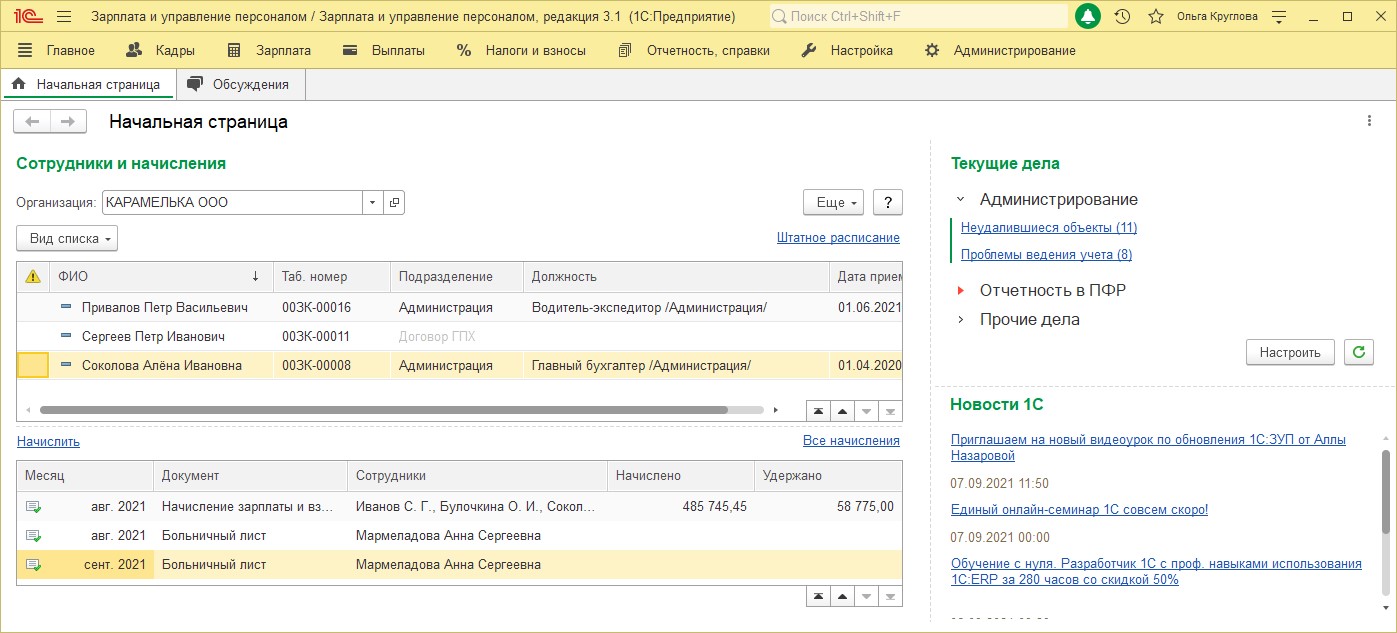Screen dimensions: 1397x633
Task: Open the organization dropdown arrow
Action: (372, 202)
